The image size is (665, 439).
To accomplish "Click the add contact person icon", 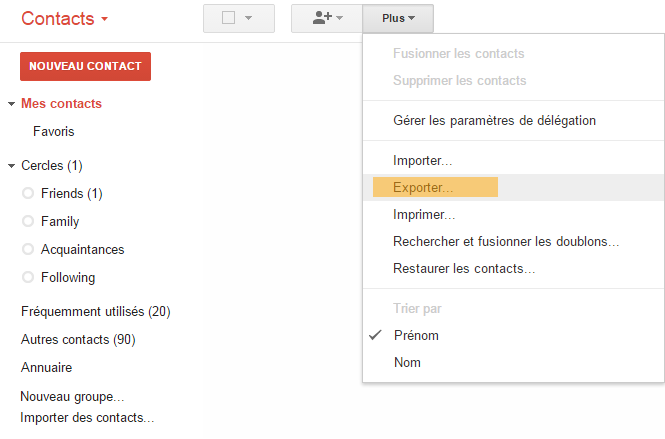I will [322, 18].
